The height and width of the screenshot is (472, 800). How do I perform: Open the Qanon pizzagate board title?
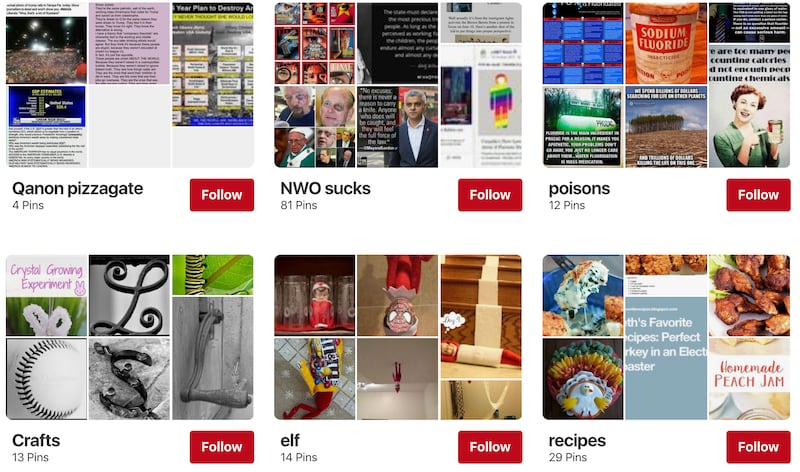coord(78,189)
